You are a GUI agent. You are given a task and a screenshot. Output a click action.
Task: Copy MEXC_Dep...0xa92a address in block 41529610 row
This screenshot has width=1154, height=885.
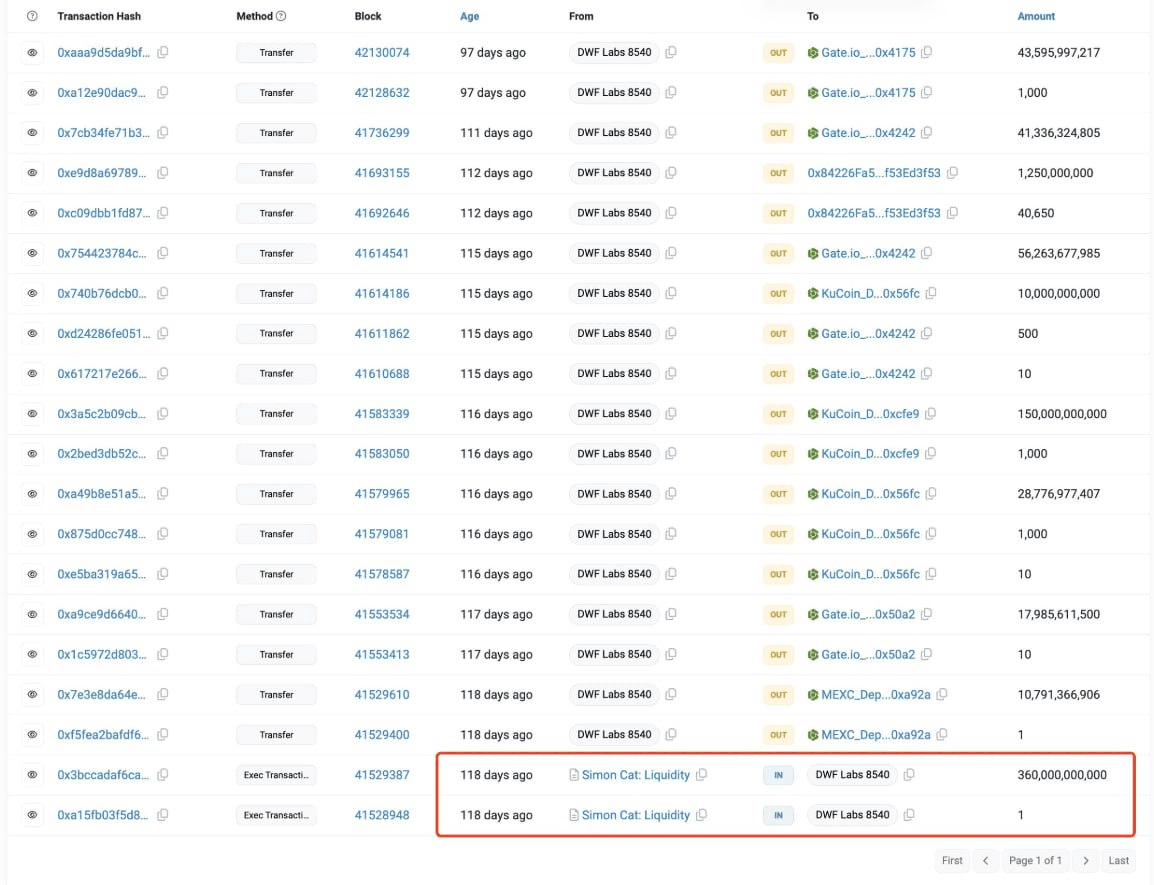(x=942, y=694)
